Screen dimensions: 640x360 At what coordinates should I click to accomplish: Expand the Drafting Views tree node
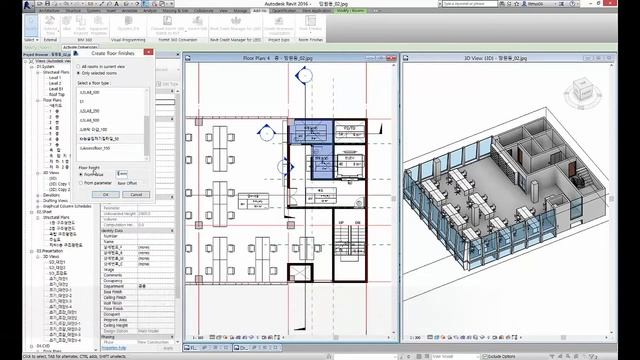click(x=38, y=201)
